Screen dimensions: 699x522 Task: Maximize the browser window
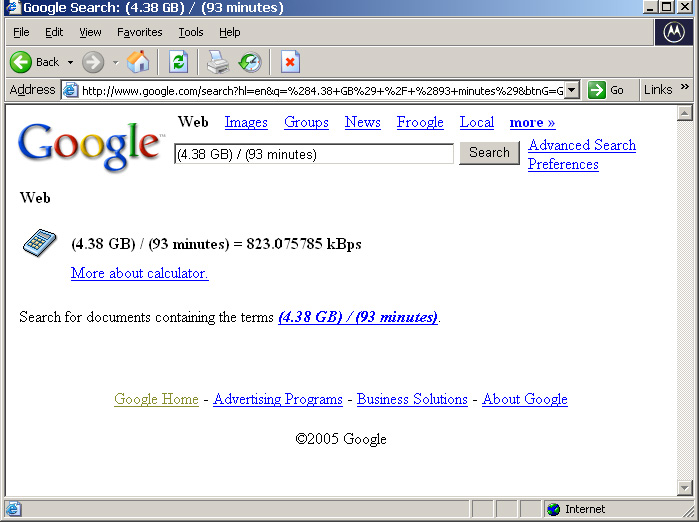(x=666, y=7)
